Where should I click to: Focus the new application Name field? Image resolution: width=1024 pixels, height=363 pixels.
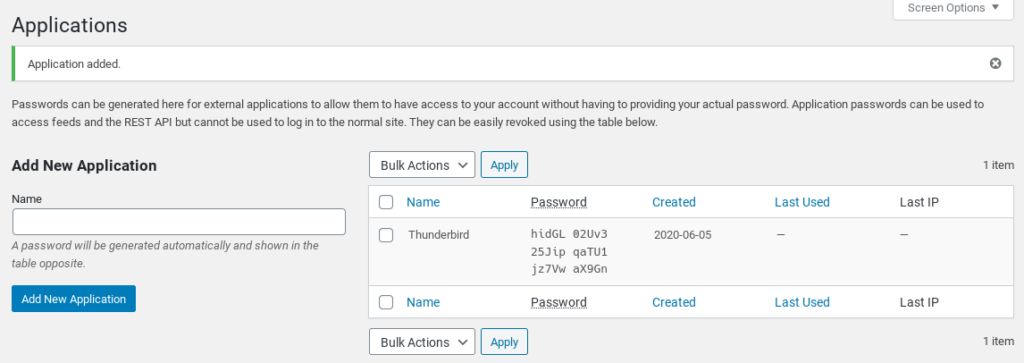coord(179,222)
